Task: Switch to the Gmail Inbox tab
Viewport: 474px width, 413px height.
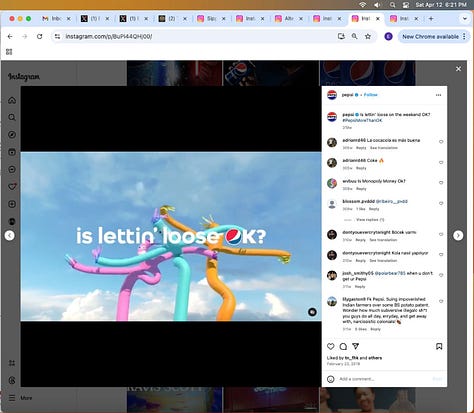Action: (x=57, y=19)
